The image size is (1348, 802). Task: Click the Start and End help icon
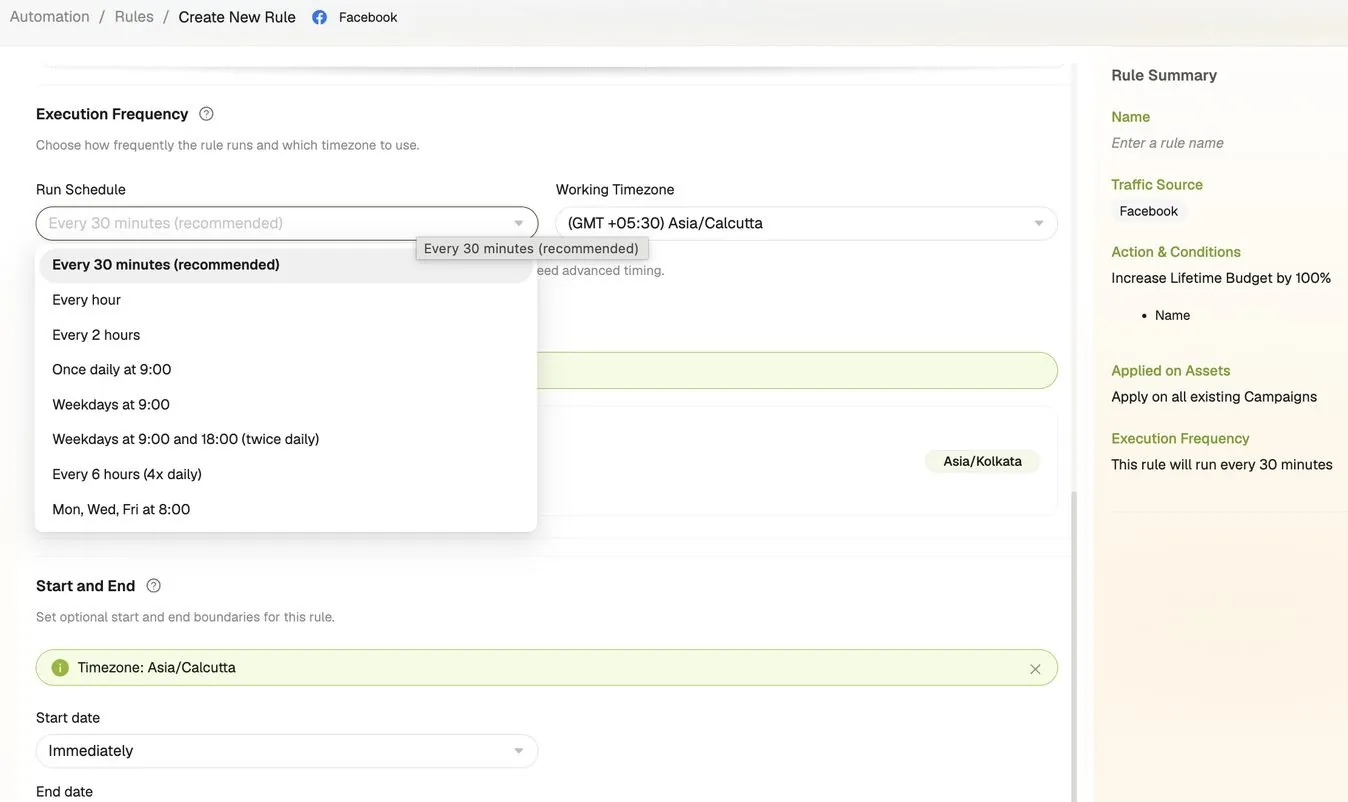click(153, 586)
